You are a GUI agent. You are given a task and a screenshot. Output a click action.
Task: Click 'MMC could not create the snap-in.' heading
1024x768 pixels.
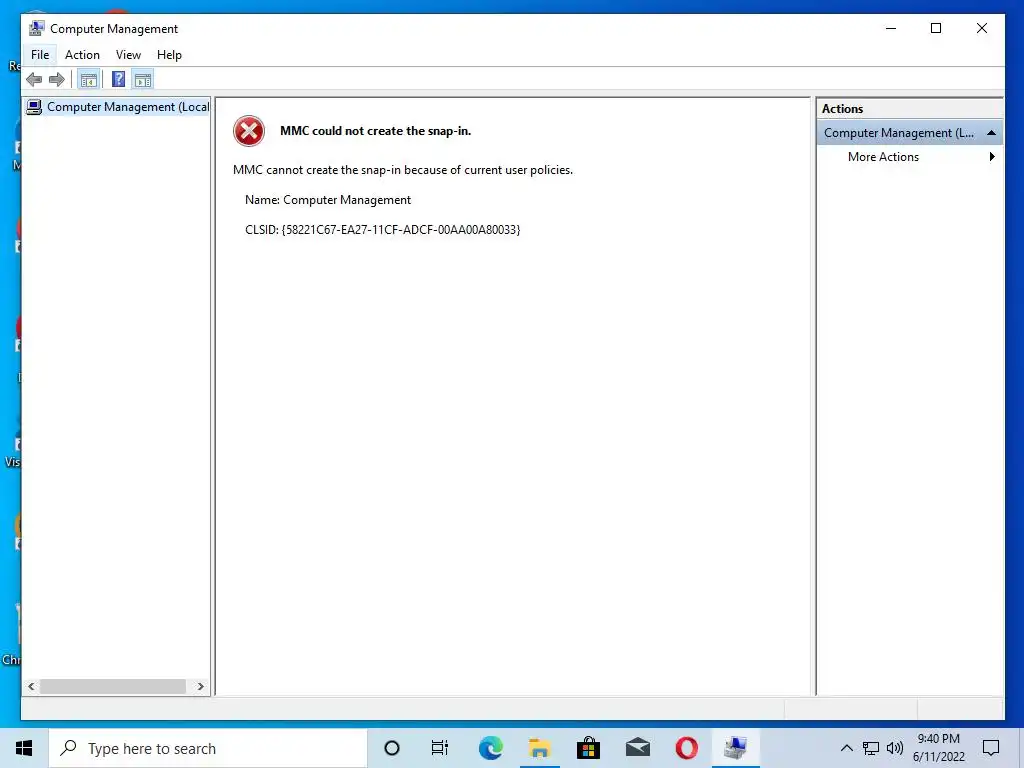[376, 131]
